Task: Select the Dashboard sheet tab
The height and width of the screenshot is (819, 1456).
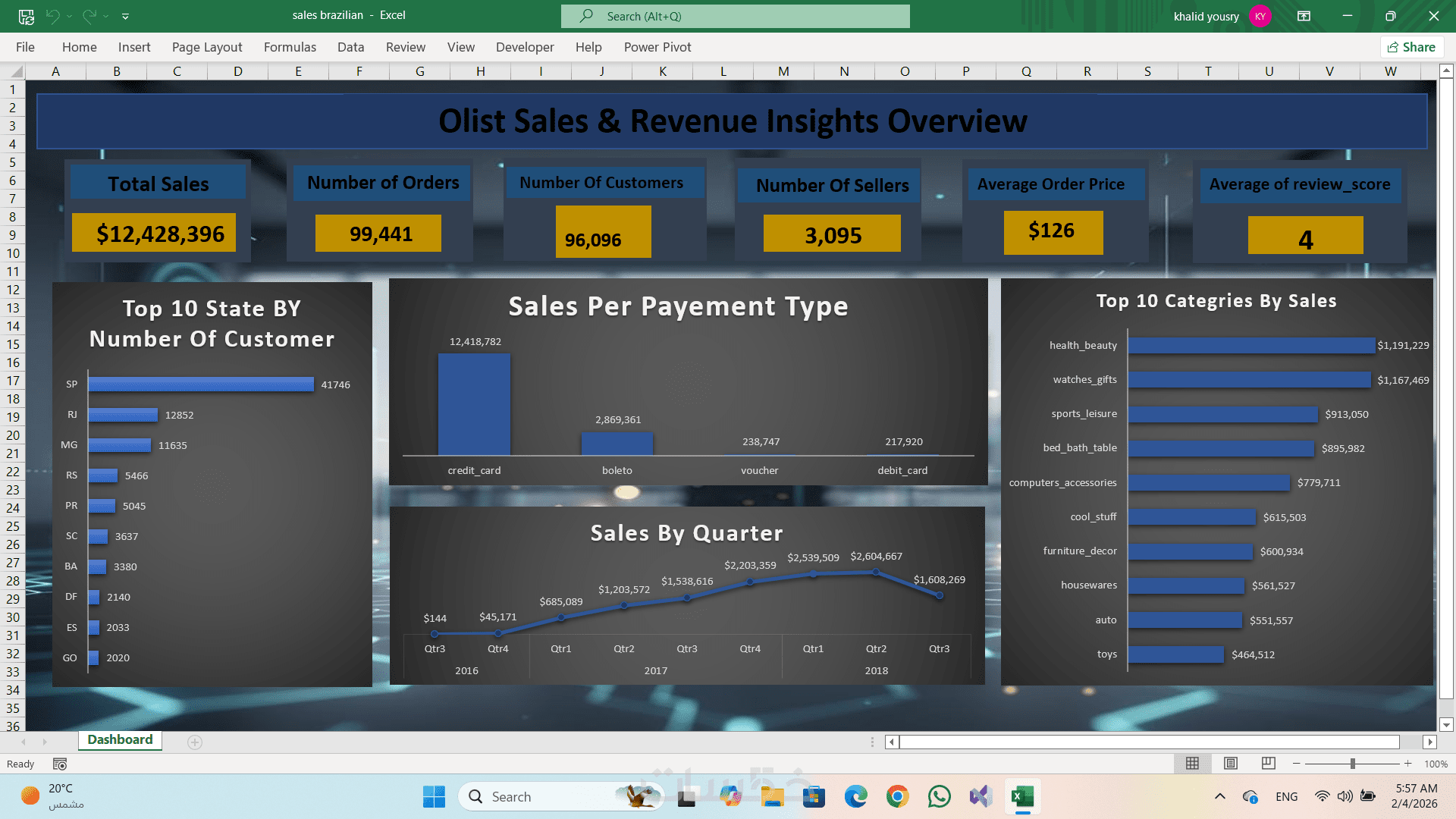Action: (120, 740)
